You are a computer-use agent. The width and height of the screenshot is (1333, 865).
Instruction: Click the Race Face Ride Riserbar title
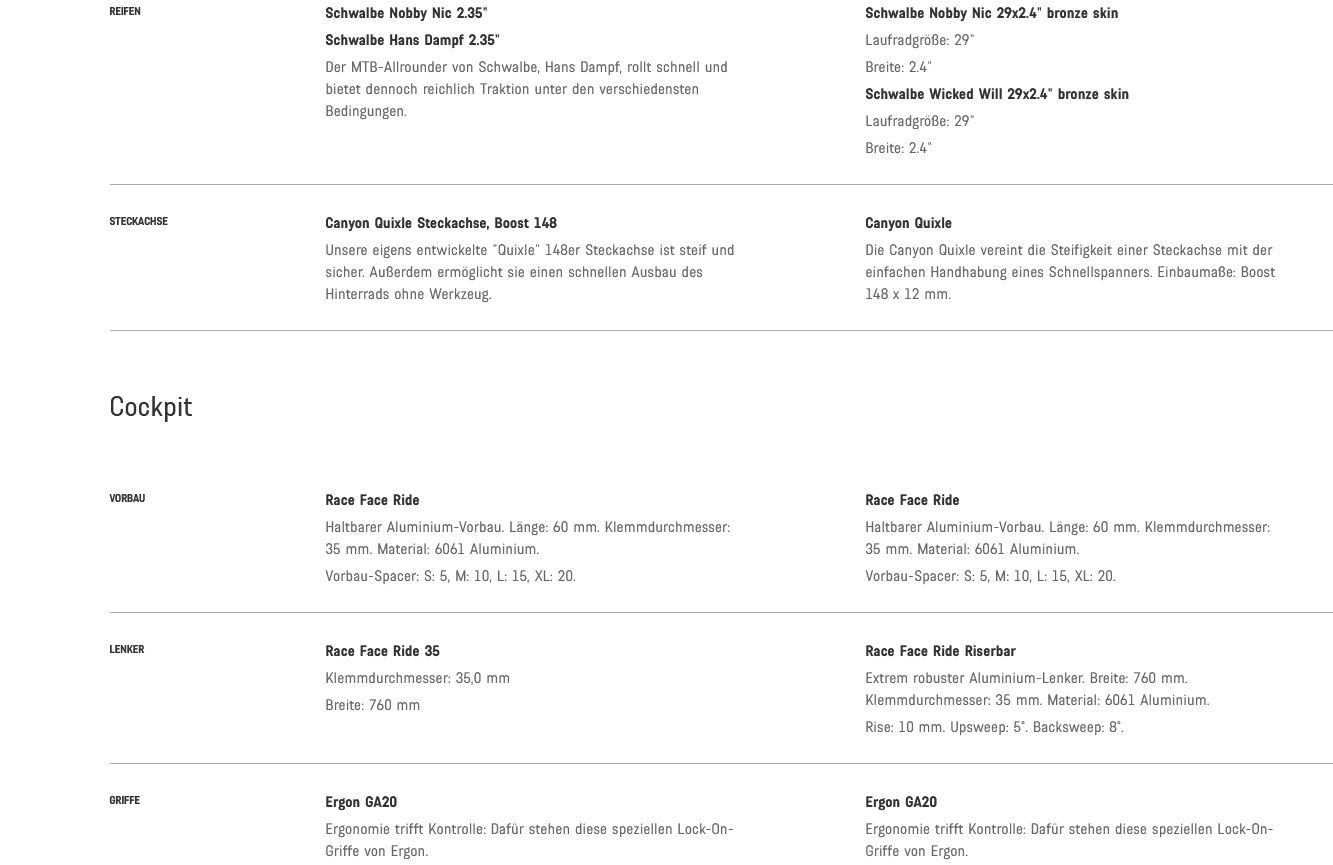point(940,651)
